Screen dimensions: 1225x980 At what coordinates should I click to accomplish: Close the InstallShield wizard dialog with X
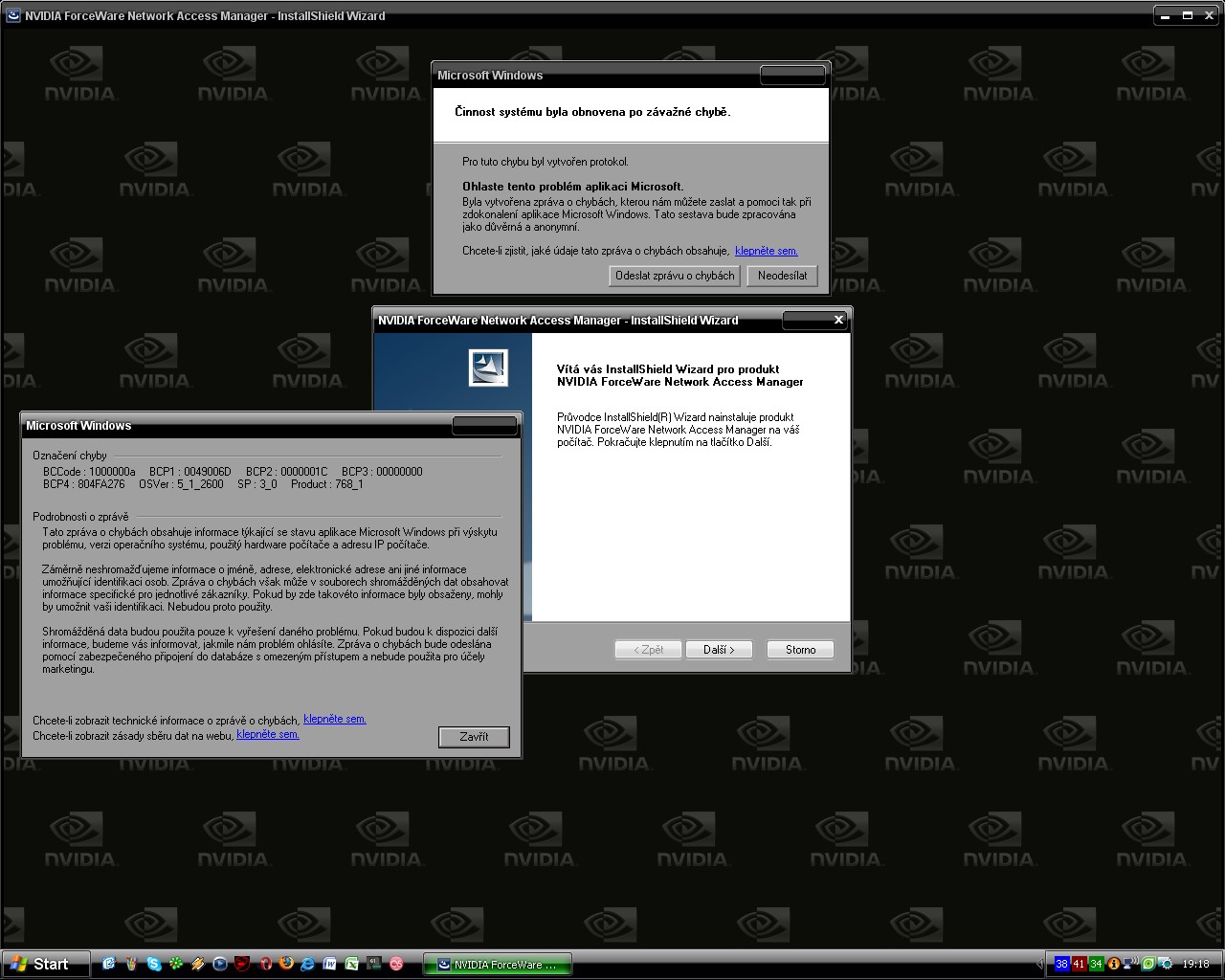(x=838, y=320)
